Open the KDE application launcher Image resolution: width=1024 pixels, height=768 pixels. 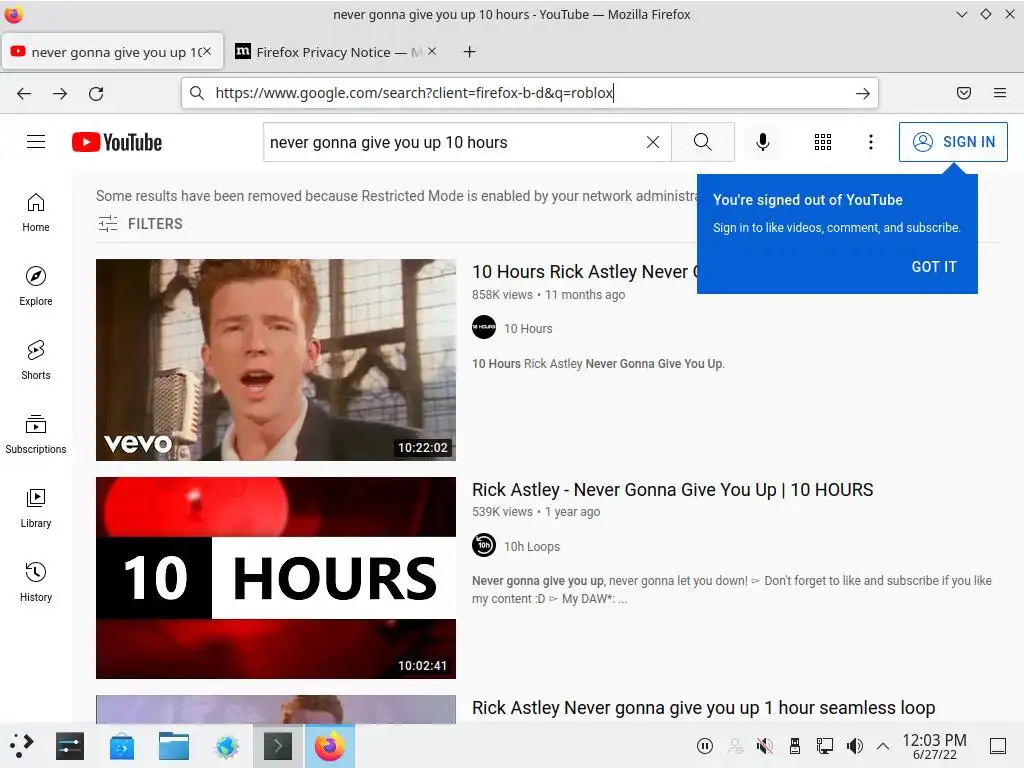tap(21, 746)
